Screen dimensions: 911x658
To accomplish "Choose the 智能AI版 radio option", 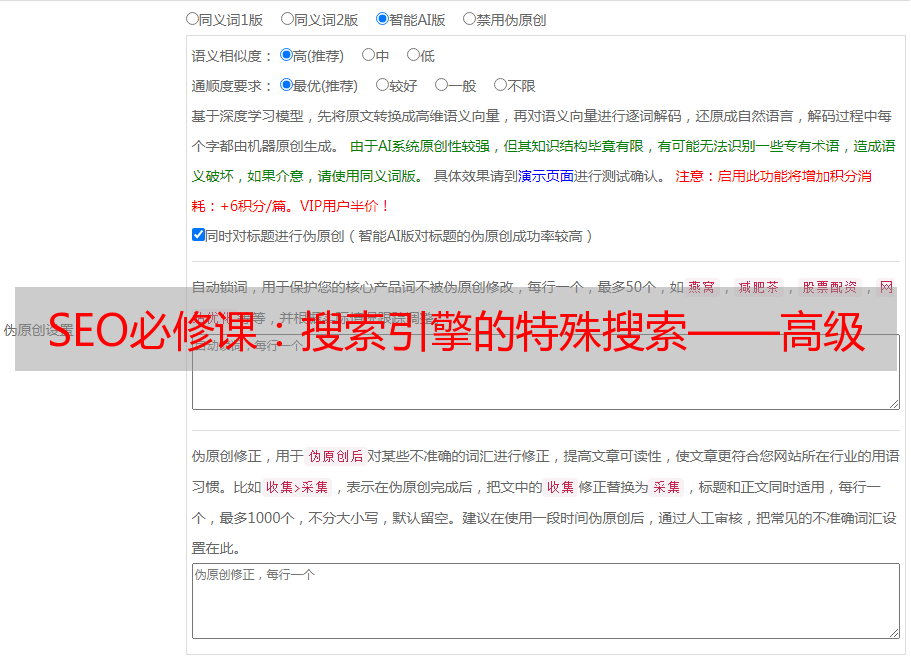I will click(382, 19).
